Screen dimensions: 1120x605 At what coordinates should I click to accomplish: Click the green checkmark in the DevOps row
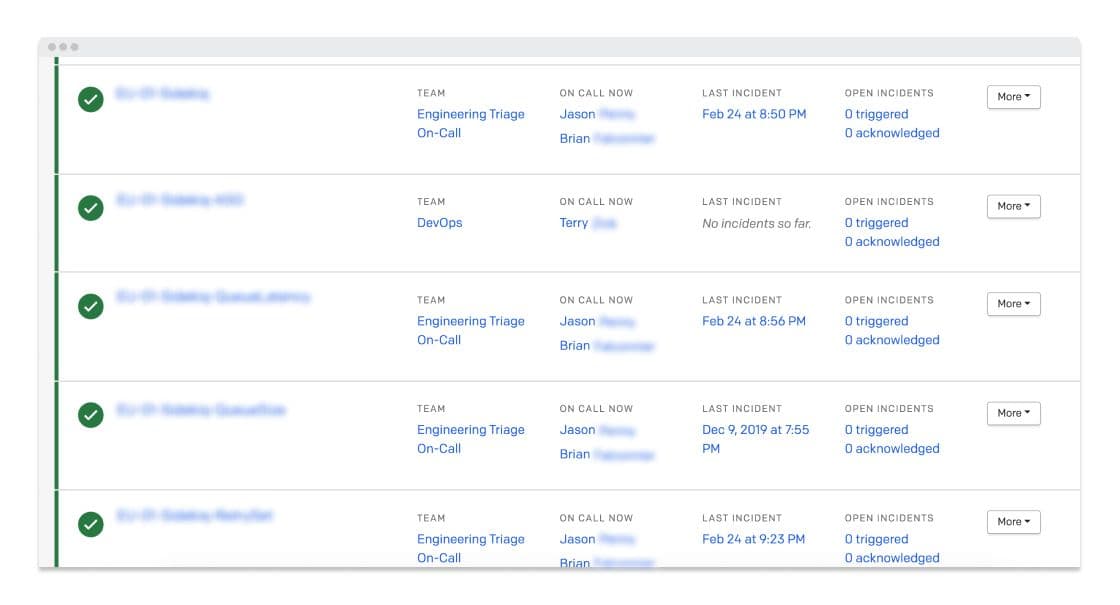tap(91, 208)
